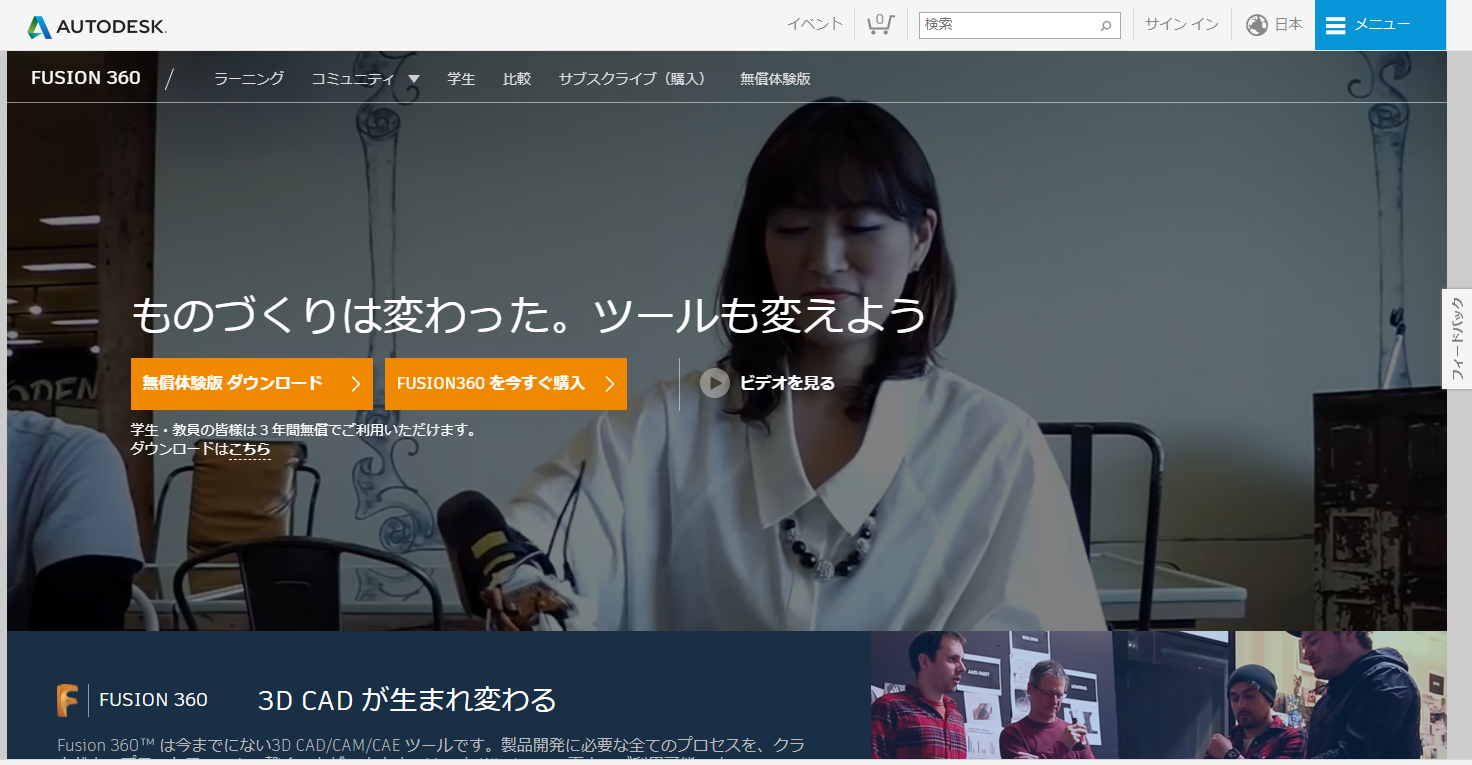The width and height of the screenshot is (1472, 765).
Task: Open the ラーニング nav item
Action: coord(249,79)
